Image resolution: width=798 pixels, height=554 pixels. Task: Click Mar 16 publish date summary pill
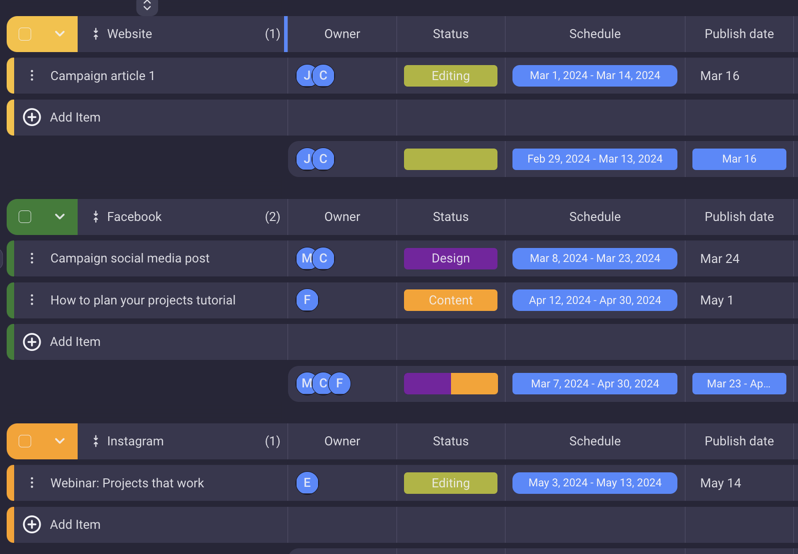tap(739, 159)
